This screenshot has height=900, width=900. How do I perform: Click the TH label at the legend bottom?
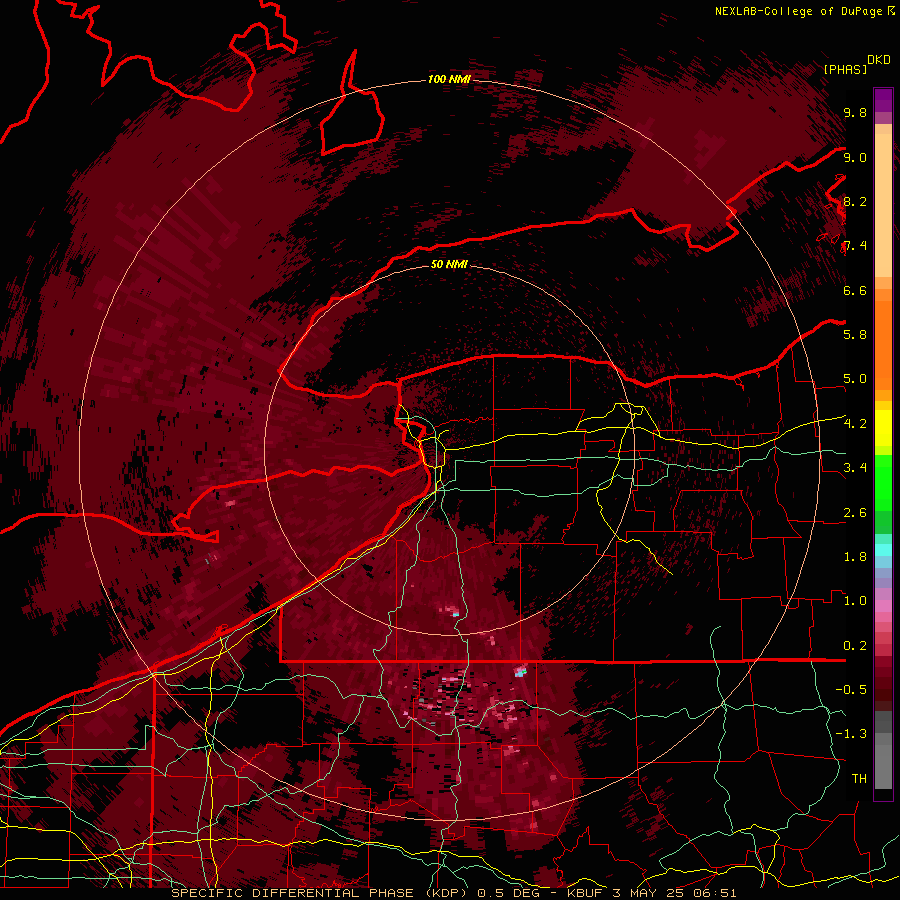(859, 779)
